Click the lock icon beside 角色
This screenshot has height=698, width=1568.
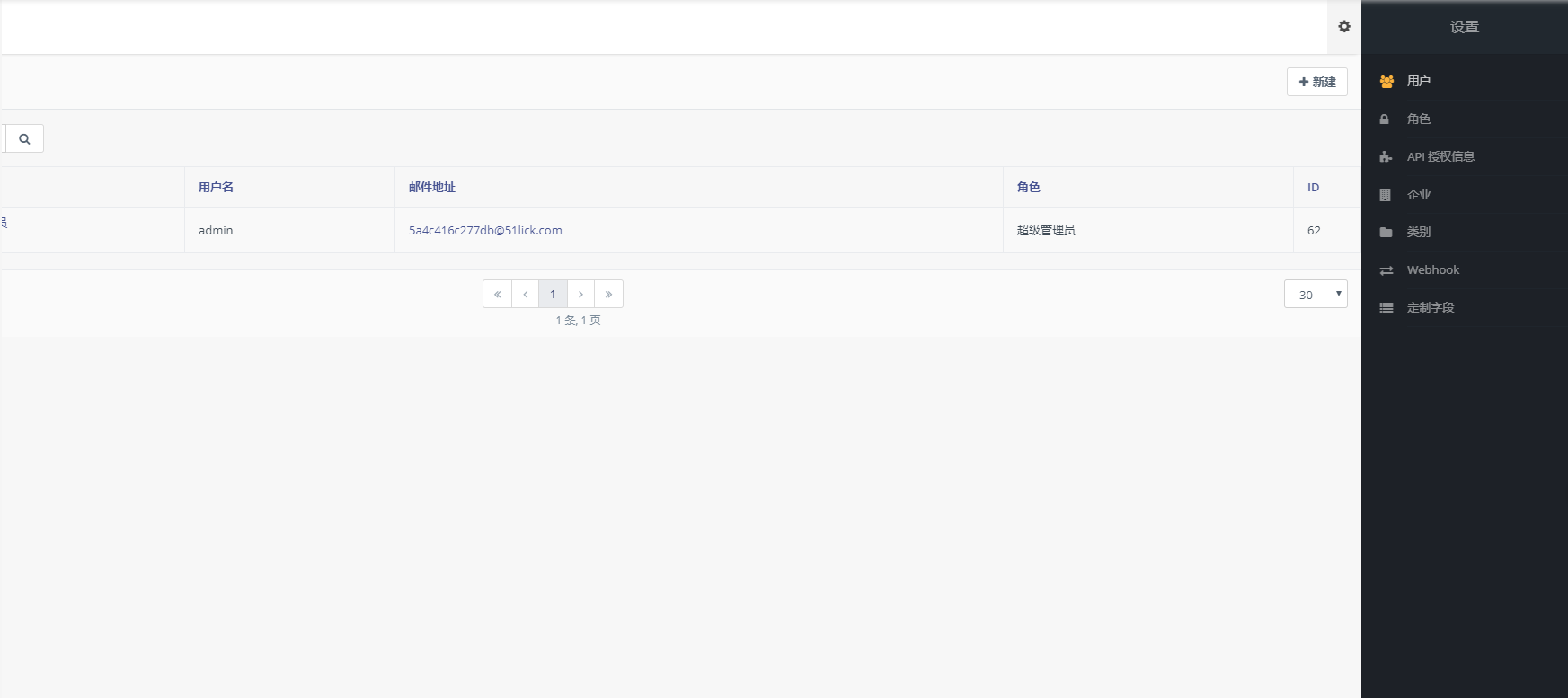point(1385,119)
